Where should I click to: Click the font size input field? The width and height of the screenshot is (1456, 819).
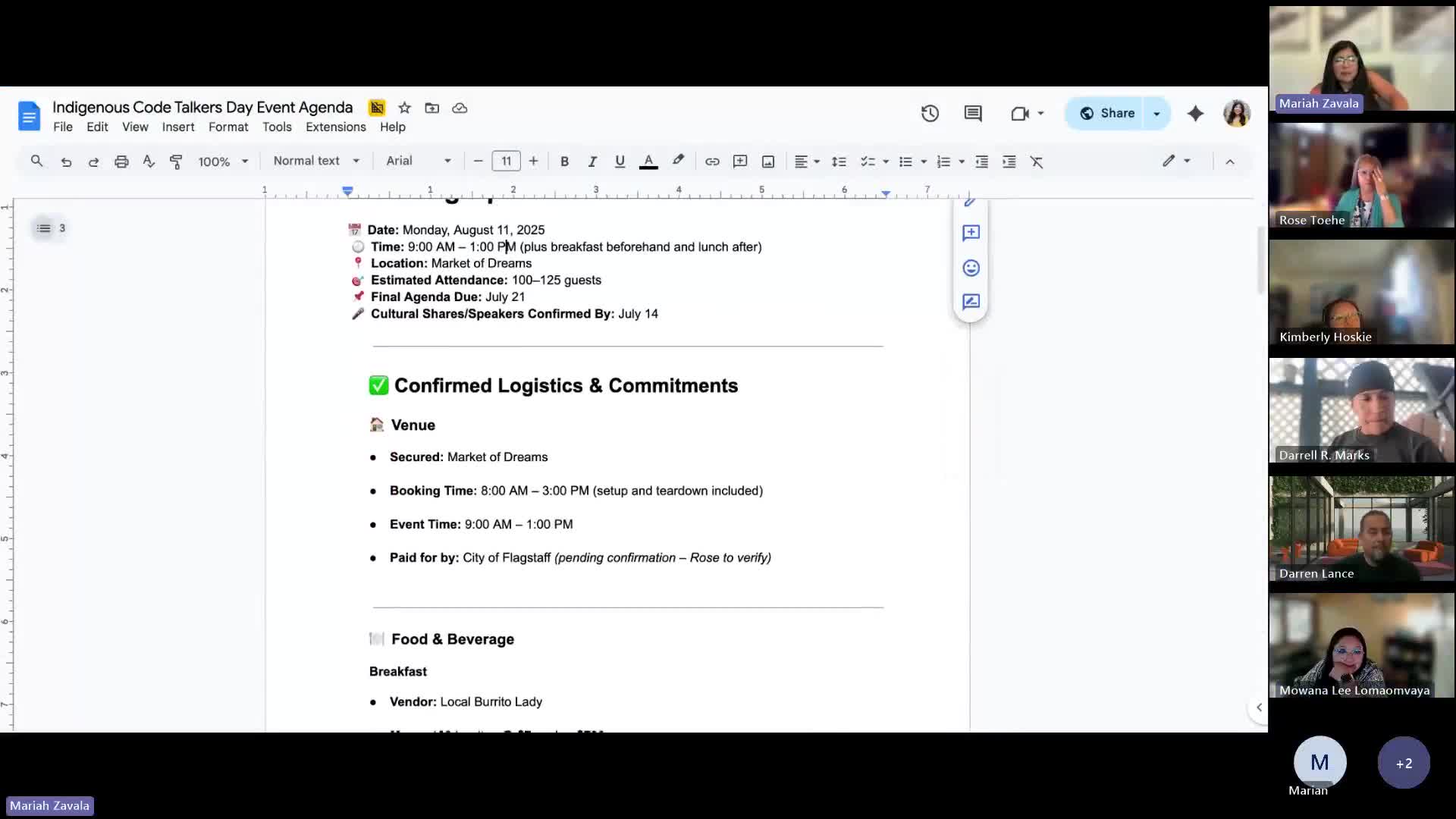coord(506,161)
